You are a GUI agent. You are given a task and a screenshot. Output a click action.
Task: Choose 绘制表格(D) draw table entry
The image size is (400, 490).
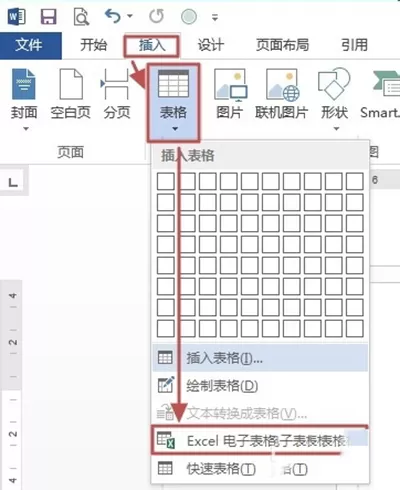tap(260, 386)
